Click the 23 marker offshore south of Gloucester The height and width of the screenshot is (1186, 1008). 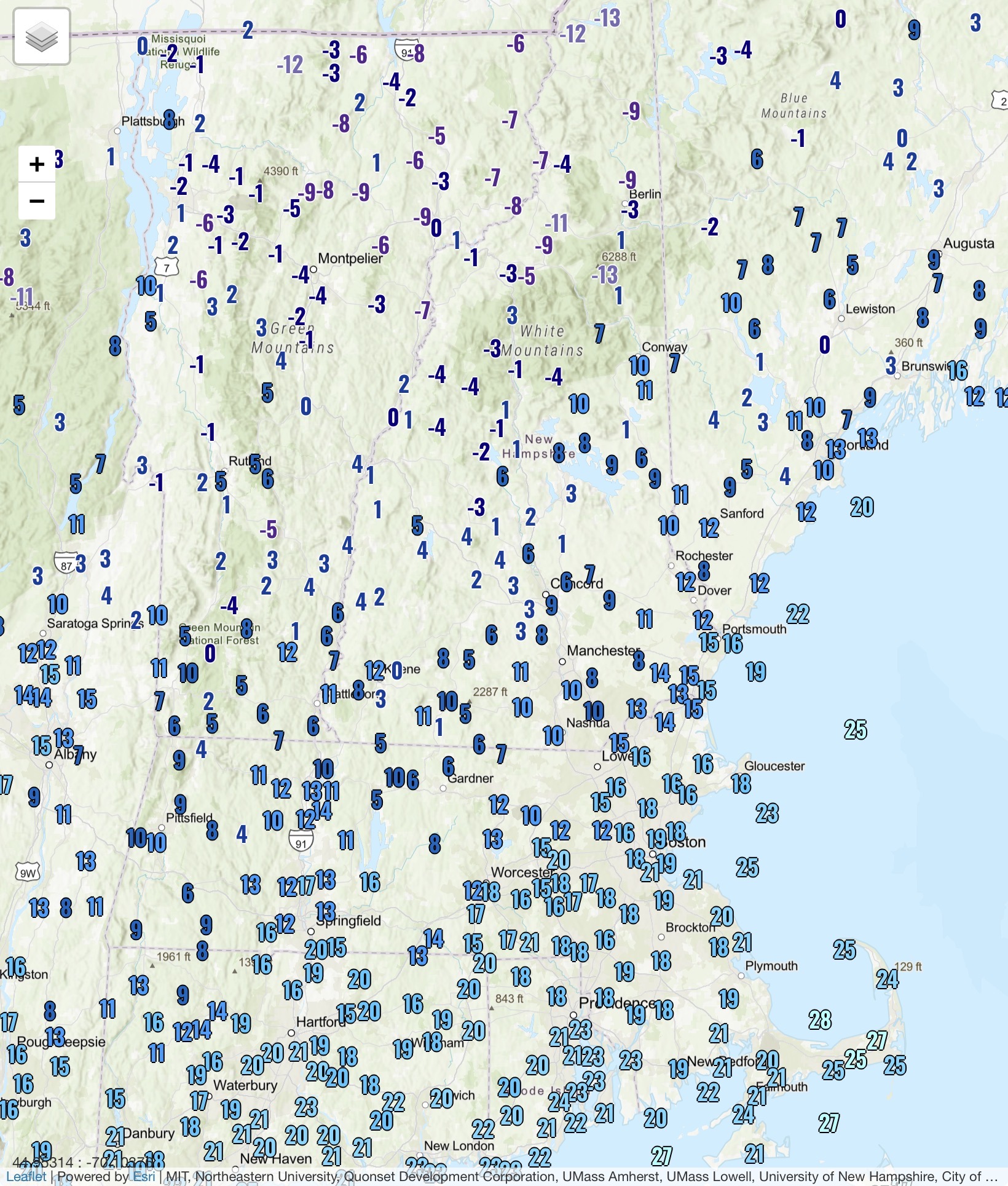pos(767,813)
